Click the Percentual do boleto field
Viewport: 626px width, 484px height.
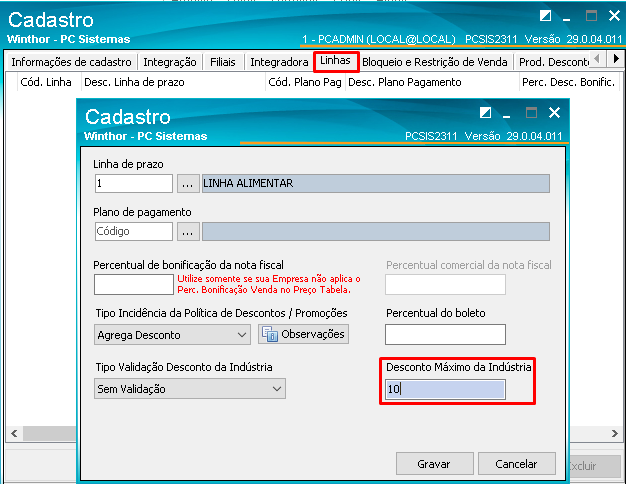point(445,334)
